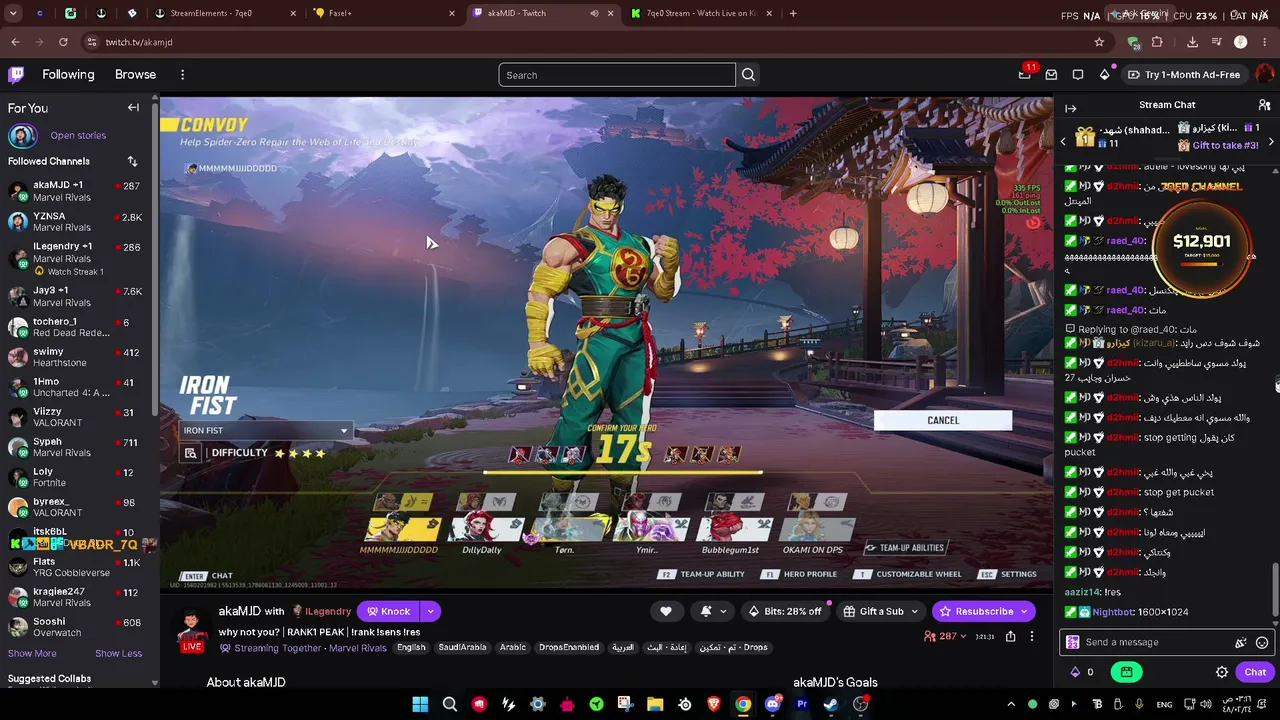Cancel the Iron Fist hero confirmation
Screen dimensions: 1280x720
(943, 421)
